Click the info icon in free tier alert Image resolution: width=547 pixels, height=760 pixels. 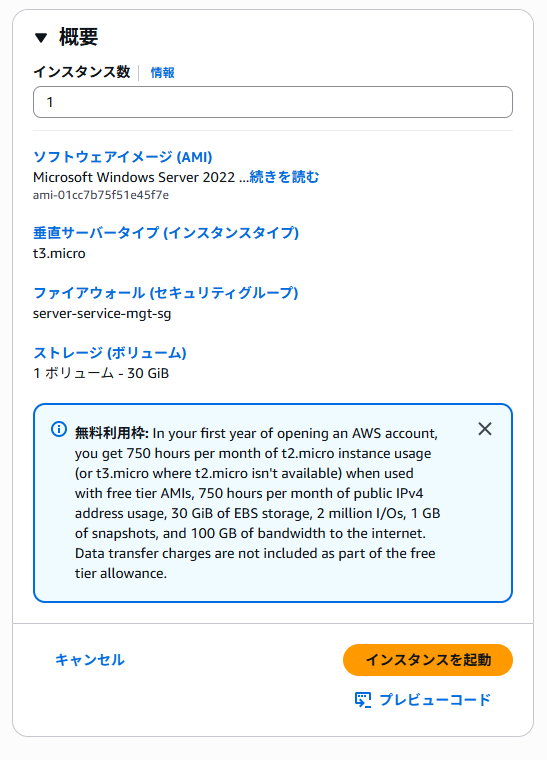(x=59, y=429)
